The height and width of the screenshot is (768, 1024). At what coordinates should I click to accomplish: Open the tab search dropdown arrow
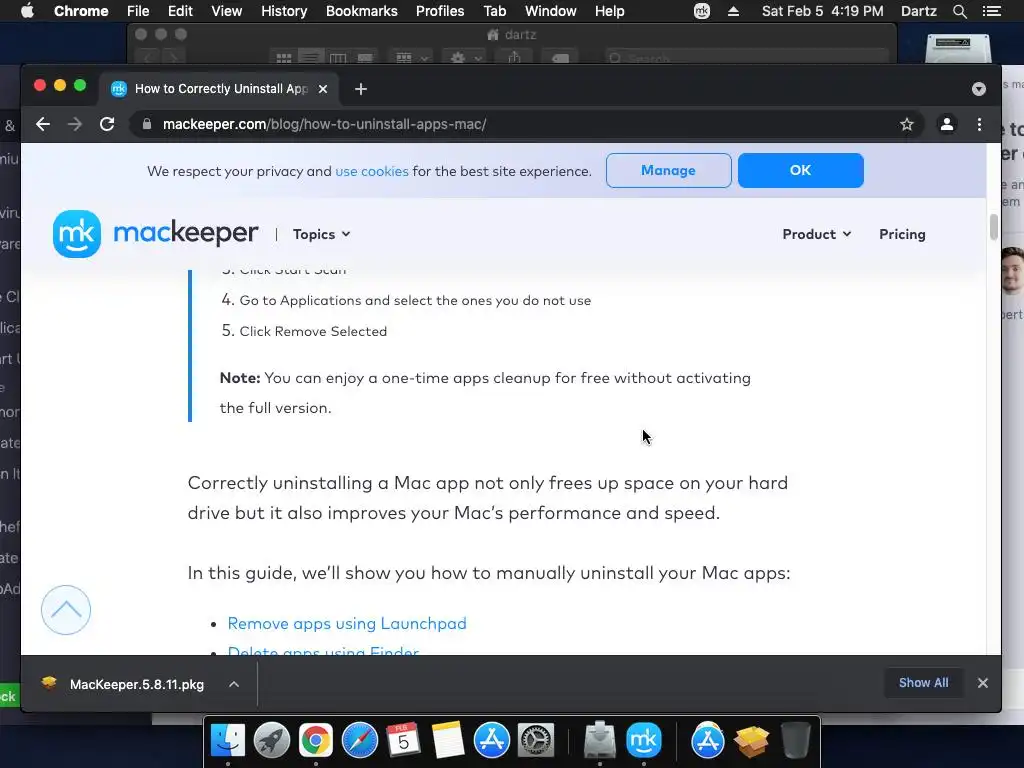point(978,89)
